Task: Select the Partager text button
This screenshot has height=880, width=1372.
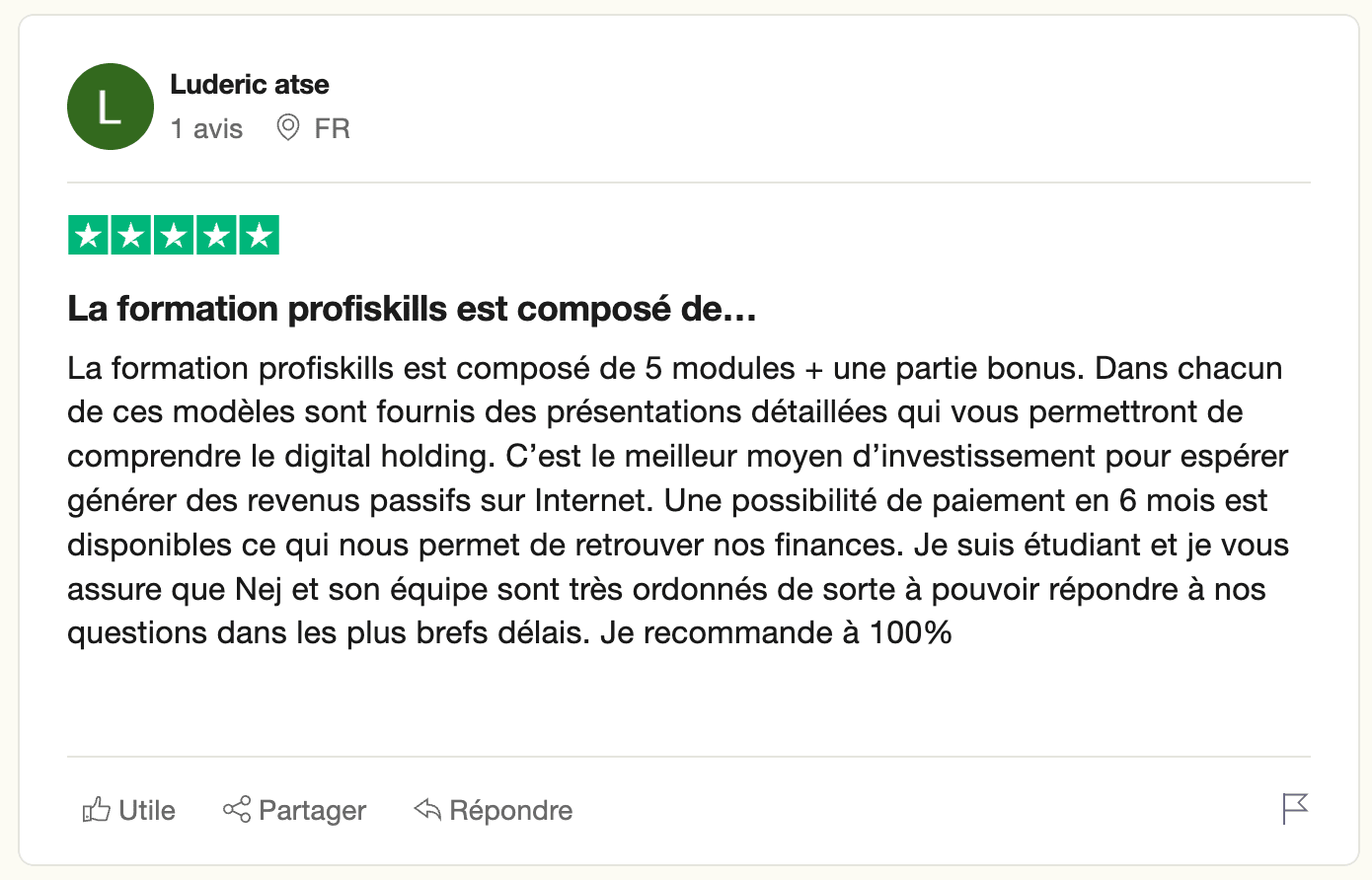Action: click(312, 811)
